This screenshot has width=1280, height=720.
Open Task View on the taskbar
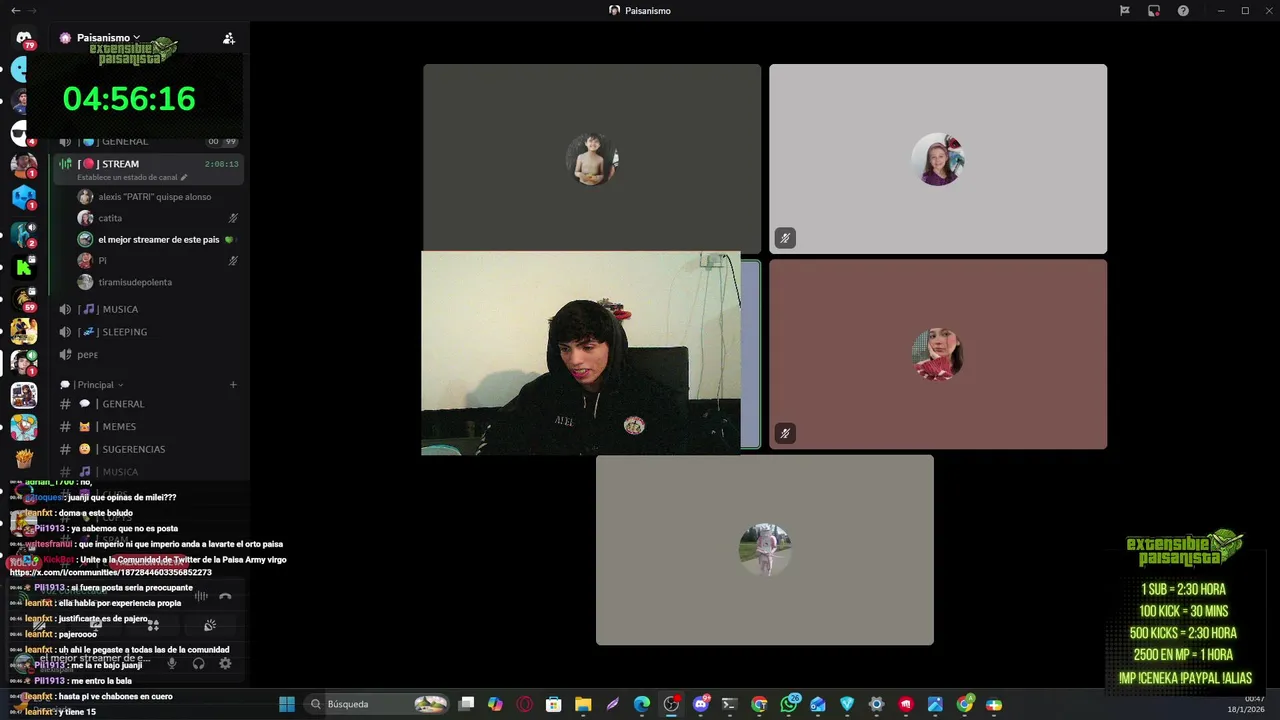tap(466, 704)
